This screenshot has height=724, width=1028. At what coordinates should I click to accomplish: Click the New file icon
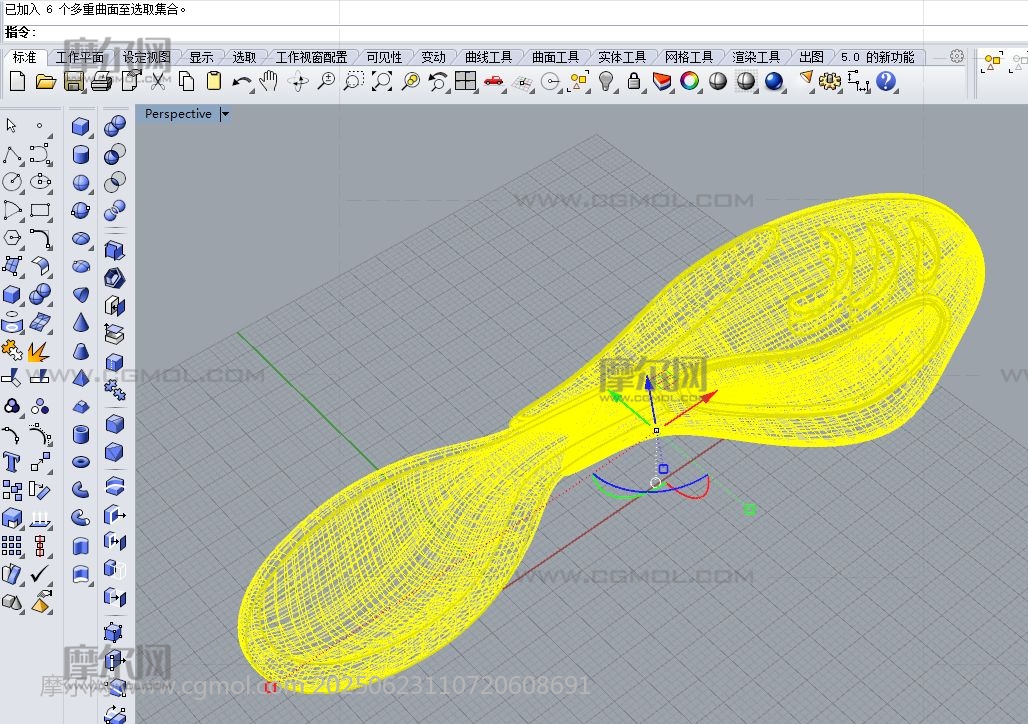[x=18, y=81]
